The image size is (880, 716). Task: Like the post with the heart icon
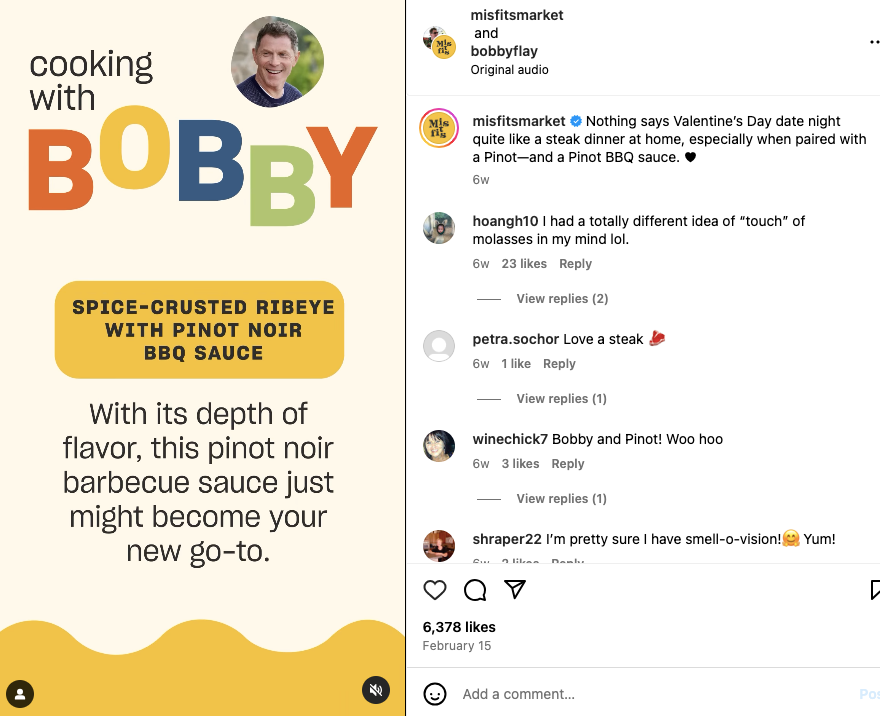point(434,590)
